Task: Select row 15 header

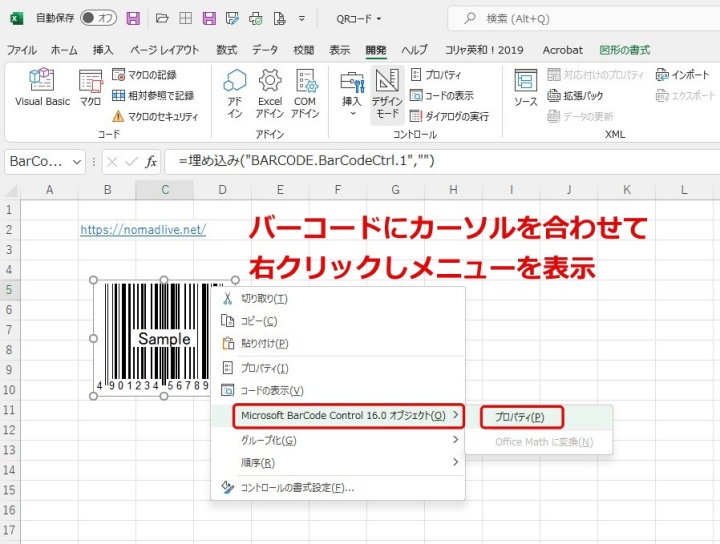Action: (9, 490)
